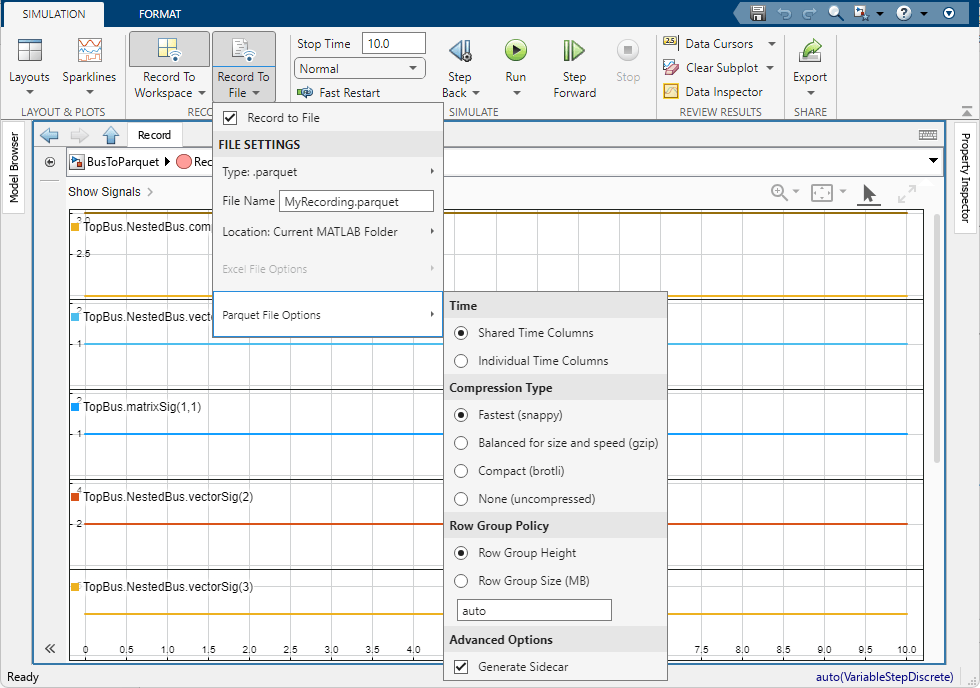Click the Save icon in title bar
Viewport: 980px width, 688px height.
tap(758, 13)
